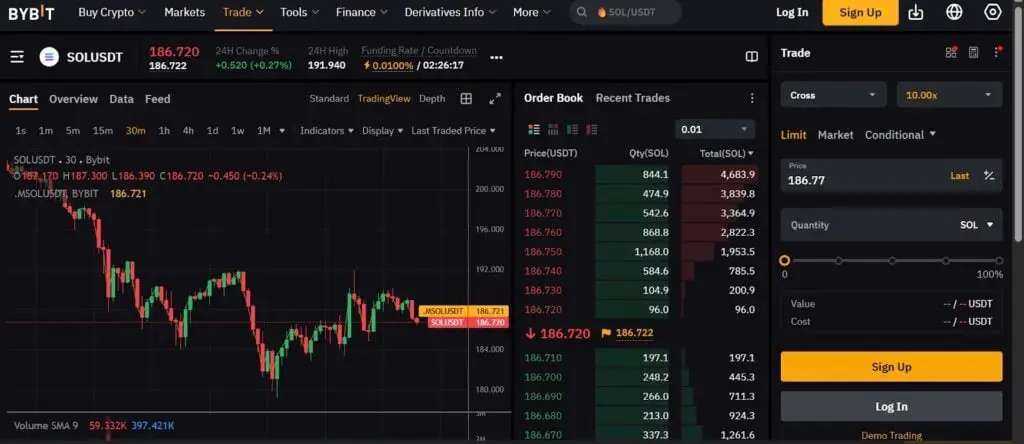Open Display dropdown on chart
1024x444 pixels.
point(383,131)
